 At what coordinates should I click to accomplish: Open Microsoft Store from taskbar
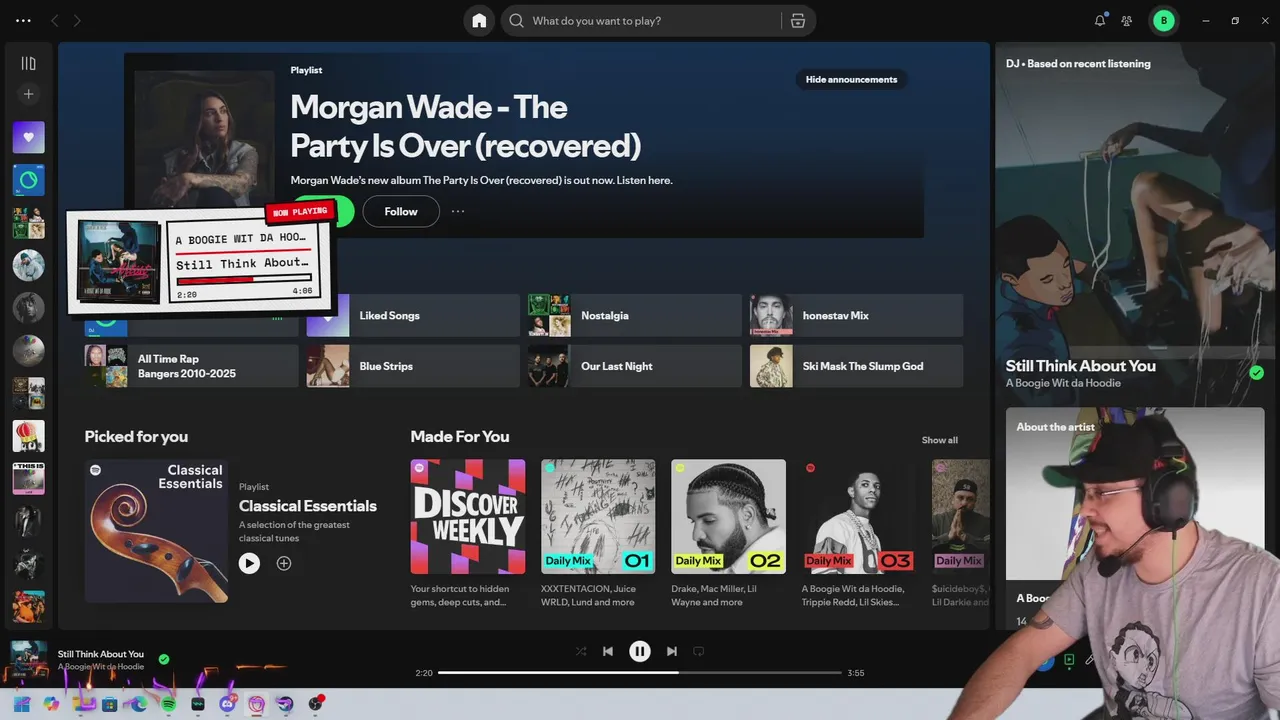click(x=110, y=704)
